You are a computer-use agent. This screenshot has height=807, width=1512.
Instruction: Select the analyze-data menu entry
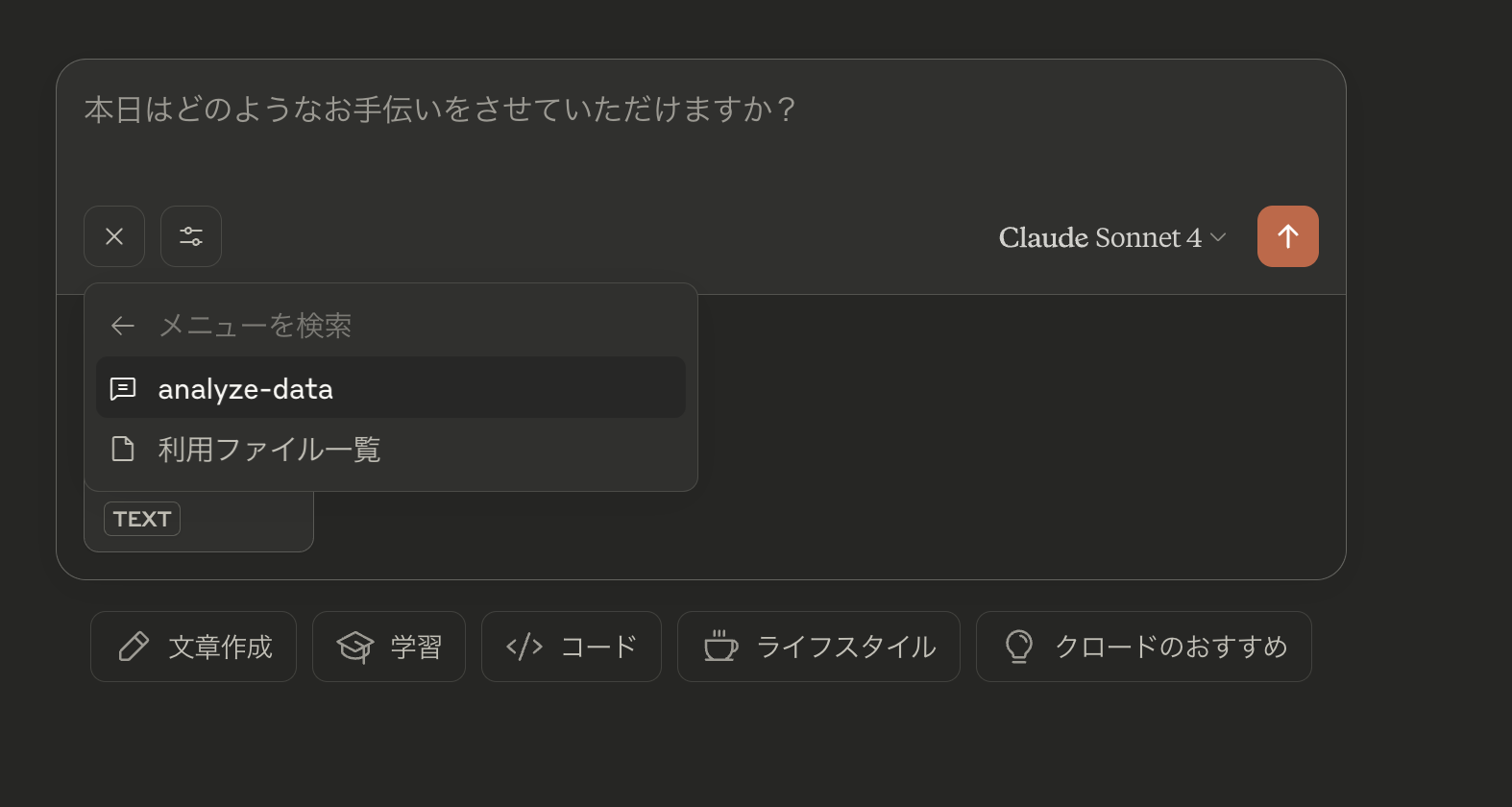[391, 388]
